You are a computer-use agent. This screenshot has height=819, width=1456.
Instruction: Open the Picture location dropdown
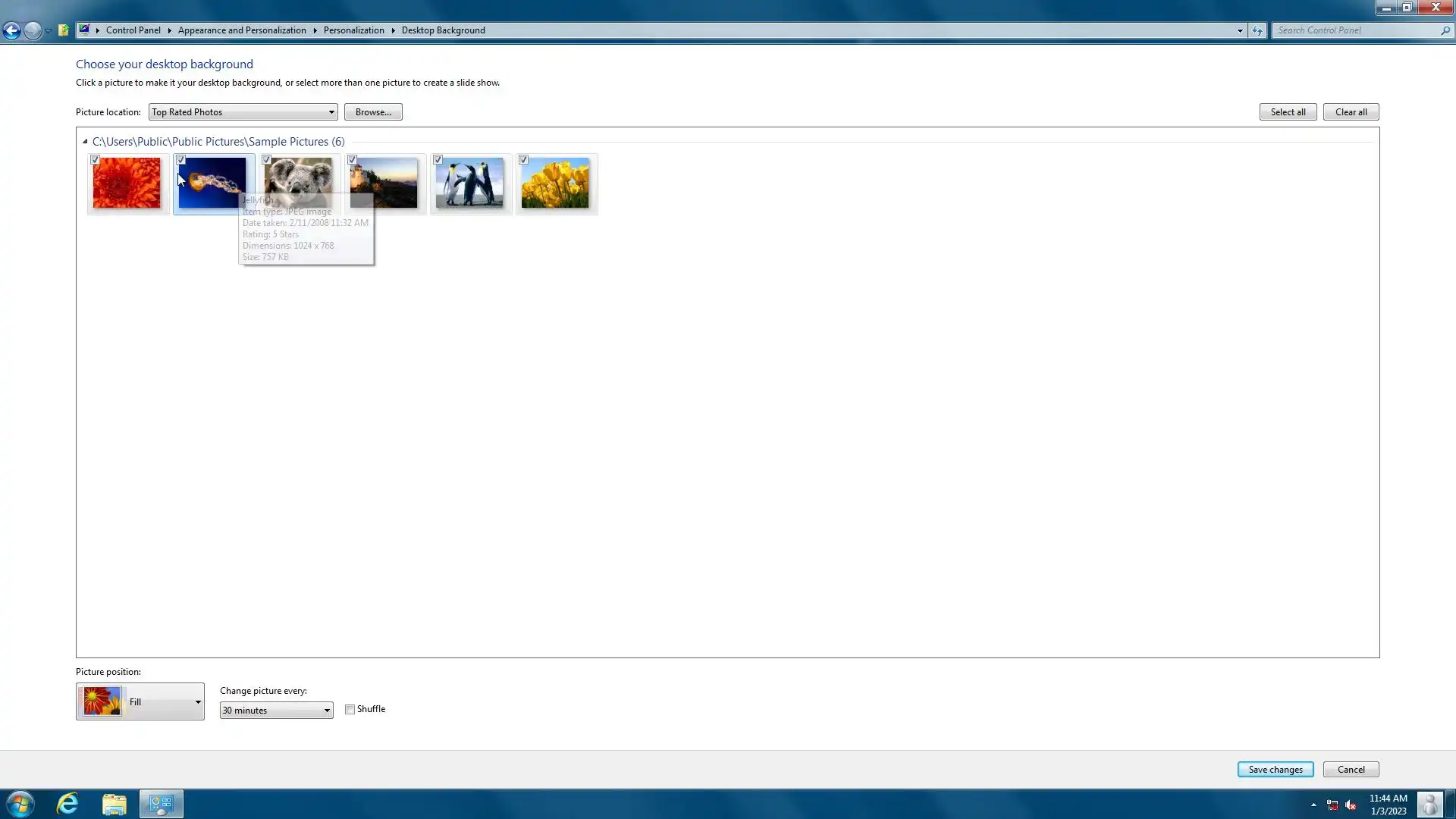[243, 112]
